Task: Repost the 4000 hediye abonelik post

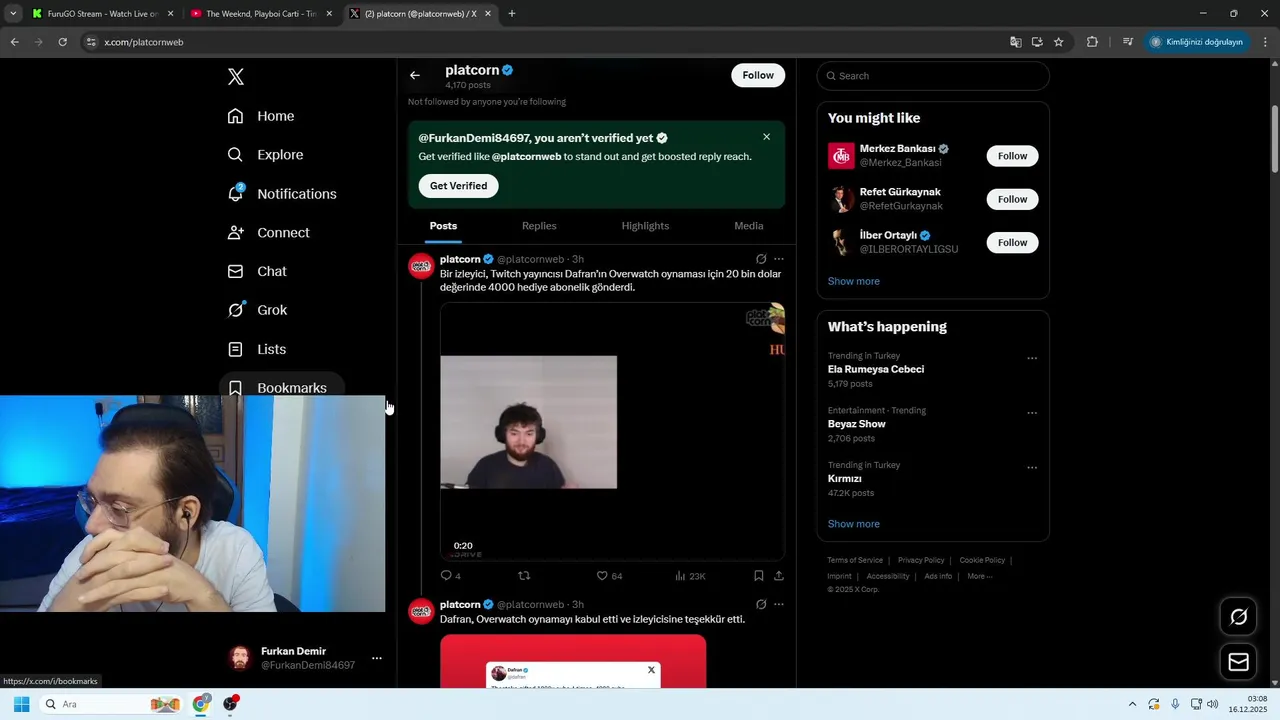Action: pos(523,576)
